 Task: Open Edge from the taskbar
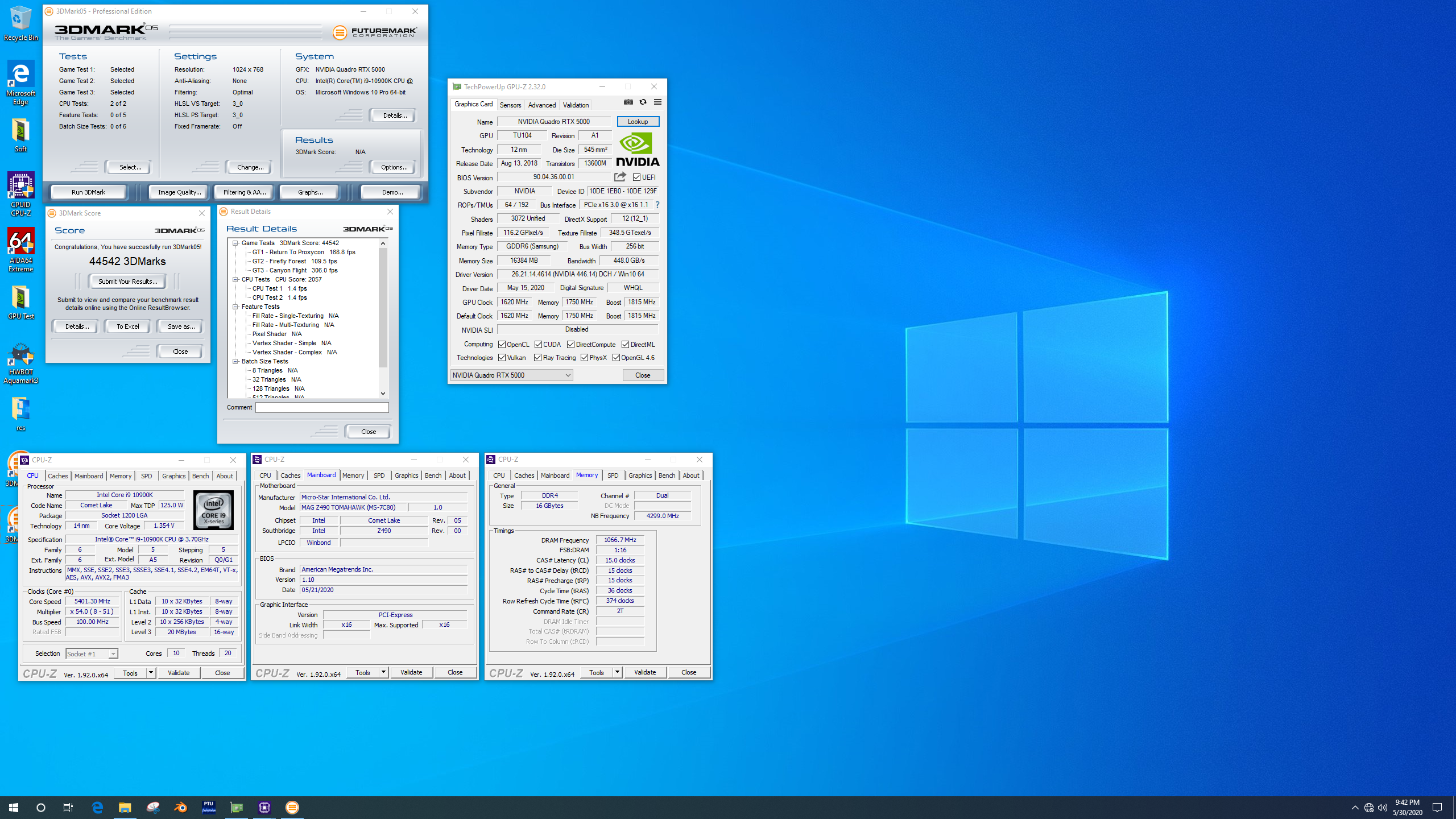pos(97,807)
